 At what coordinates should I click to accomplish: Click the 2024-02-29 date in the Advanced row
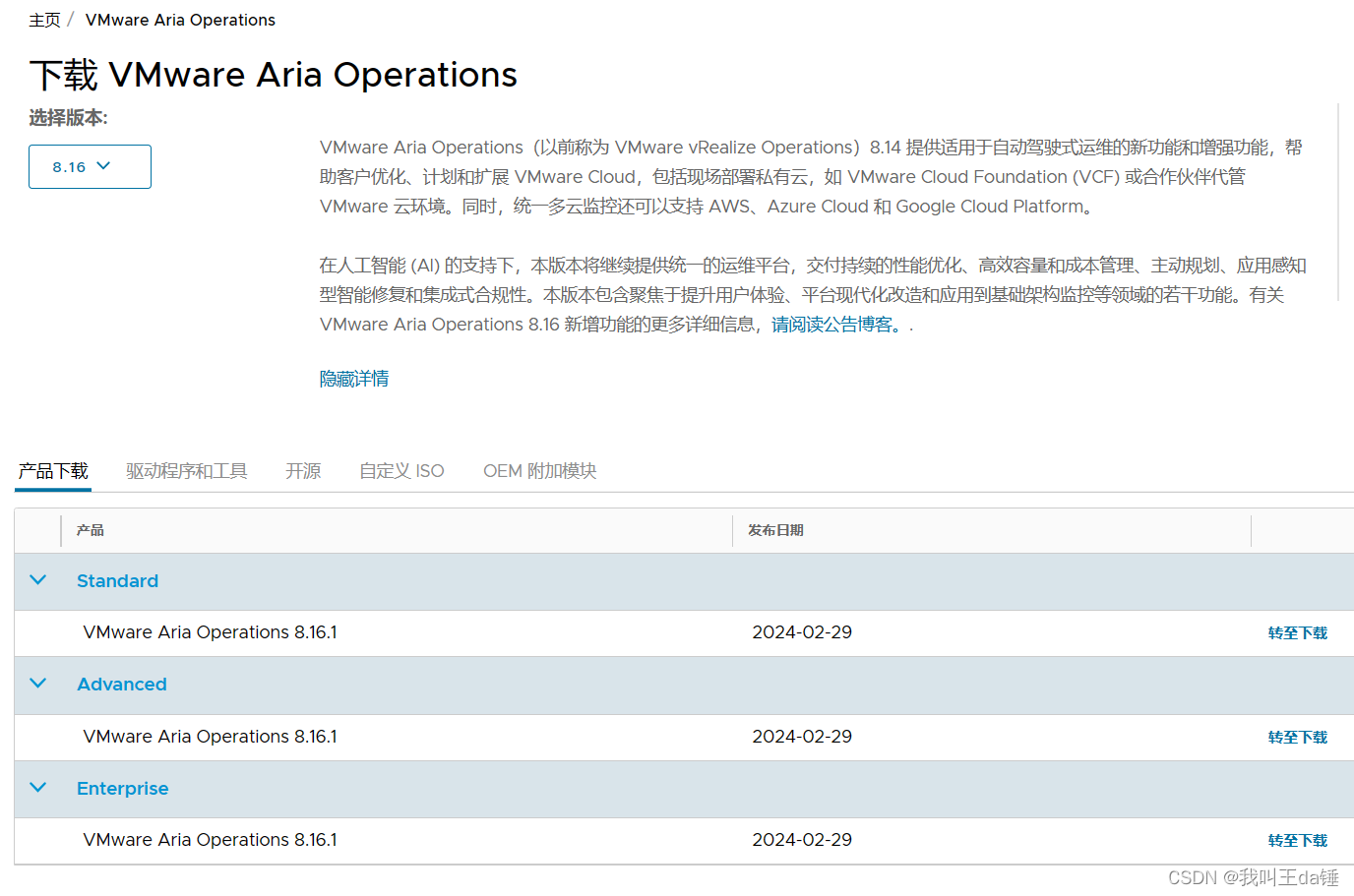(802, 737)
